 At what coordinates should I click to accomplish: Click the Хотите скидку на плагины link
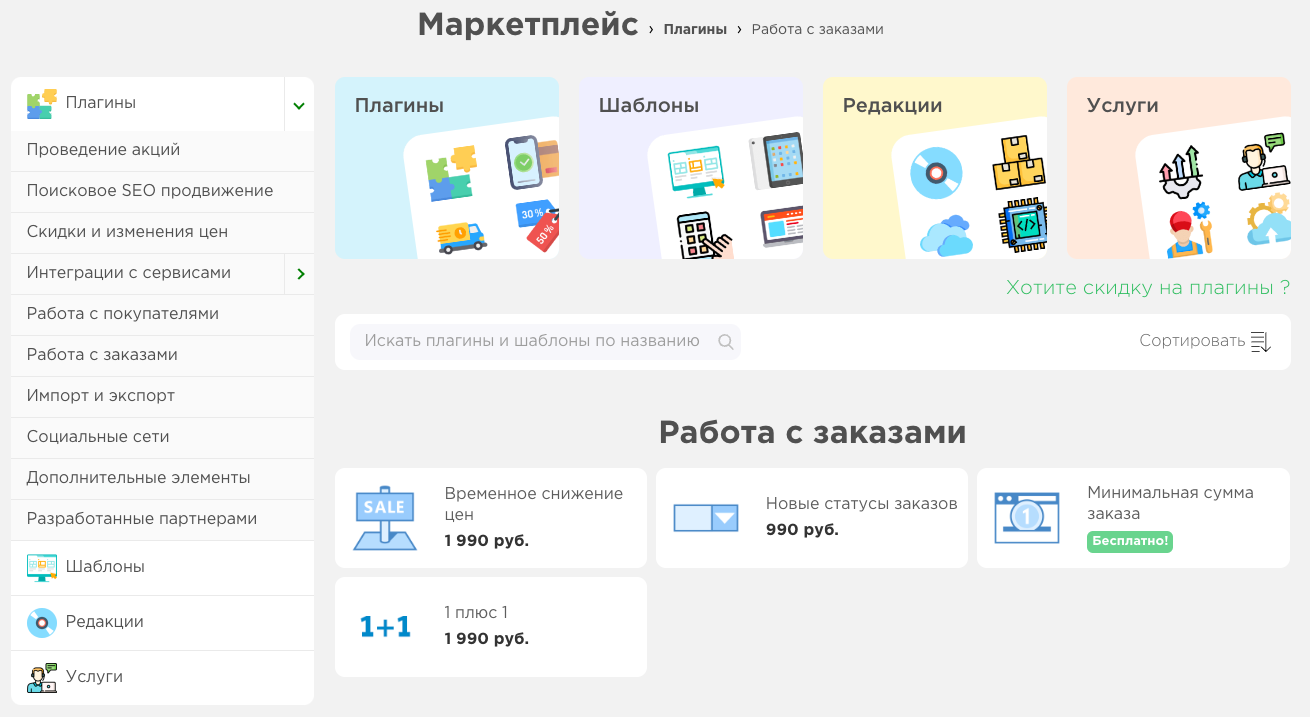coord(1147,288)
